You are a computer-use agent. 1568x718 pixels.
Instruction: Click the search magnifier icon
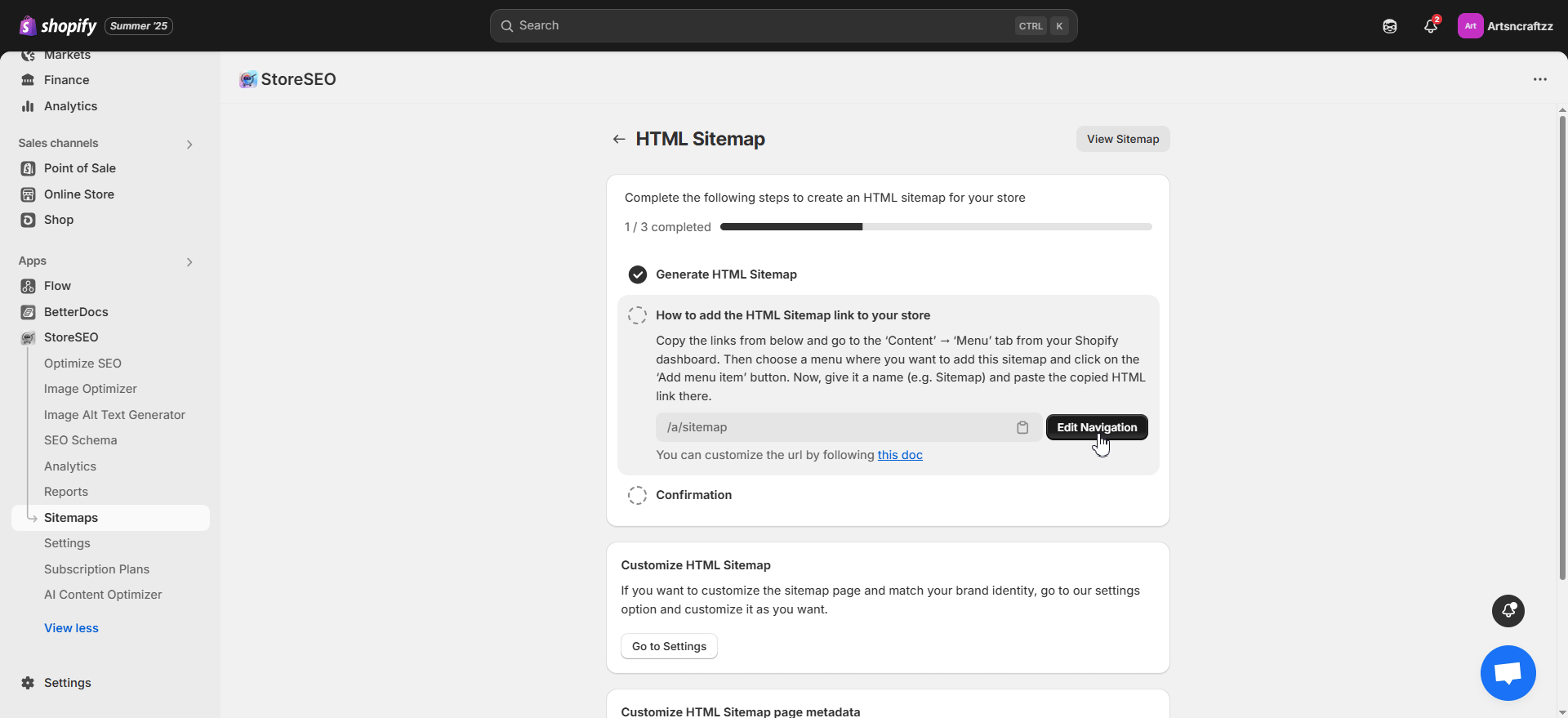[507, 26]
